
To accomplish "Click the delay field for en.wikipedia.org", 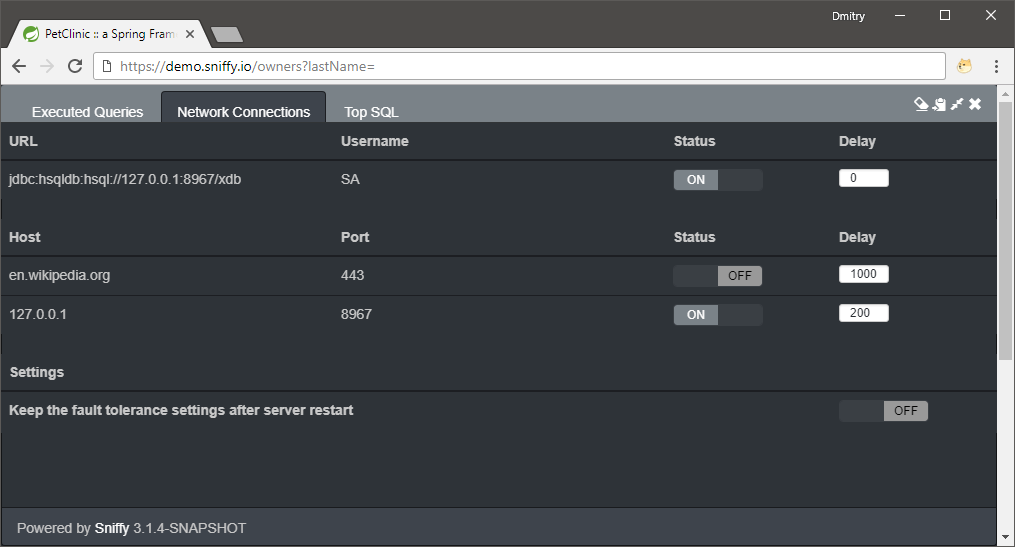I will click(x=863, y=275).
